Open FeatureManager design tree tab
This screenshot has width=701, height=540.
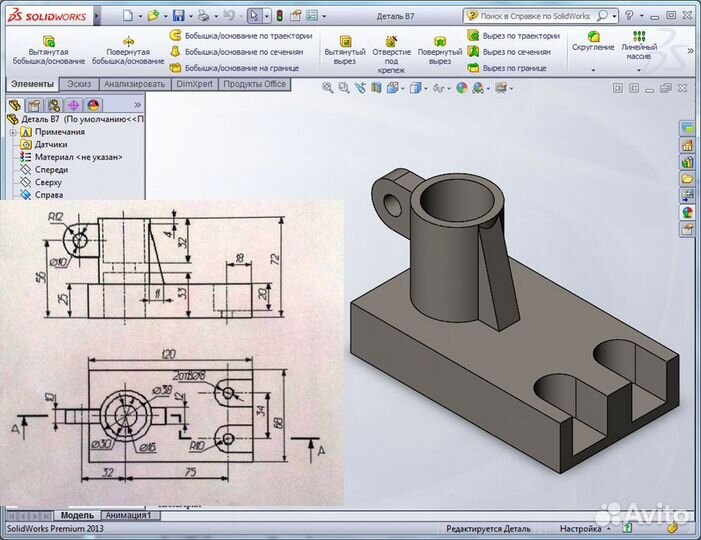click(x=15, y=105)
